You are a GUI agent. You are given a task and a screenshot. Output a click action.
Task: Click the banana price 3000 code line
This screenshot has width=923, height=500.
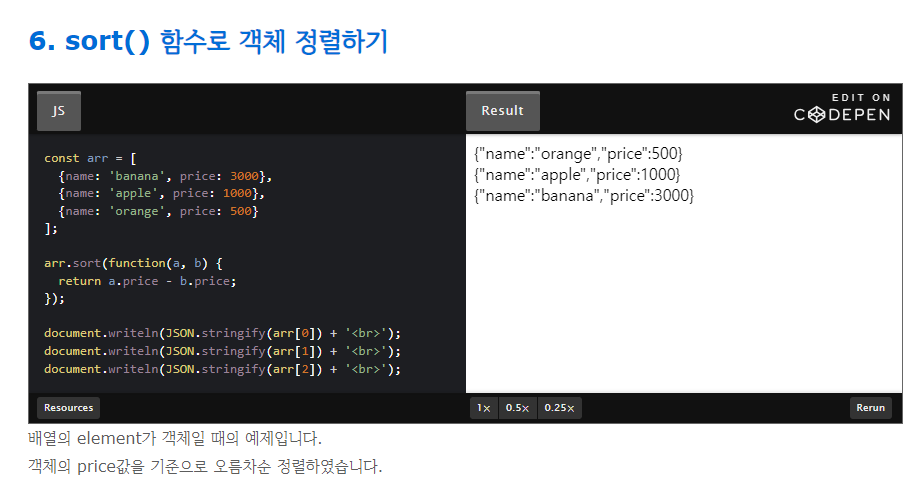pyautogui.click(x=165, y=176)
